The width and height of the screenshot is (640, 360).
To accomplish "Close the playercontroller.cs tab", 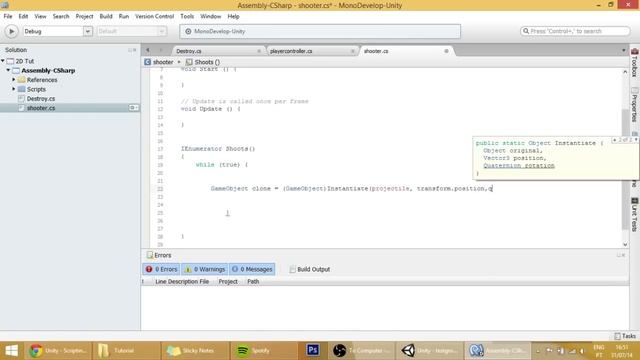I will 353,51.
